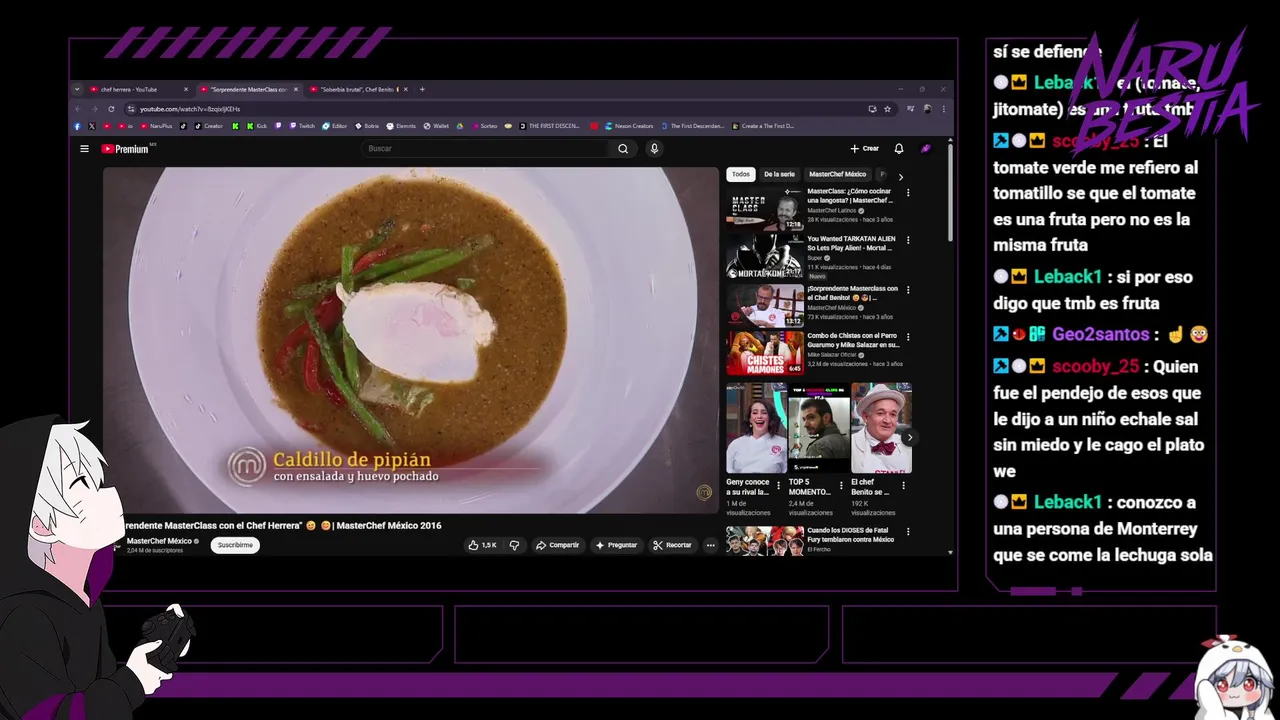Open the YouTube guide hamburger menu
Image resolution: width=1280 pixels, height=720 pixels.
coord(84,149)
